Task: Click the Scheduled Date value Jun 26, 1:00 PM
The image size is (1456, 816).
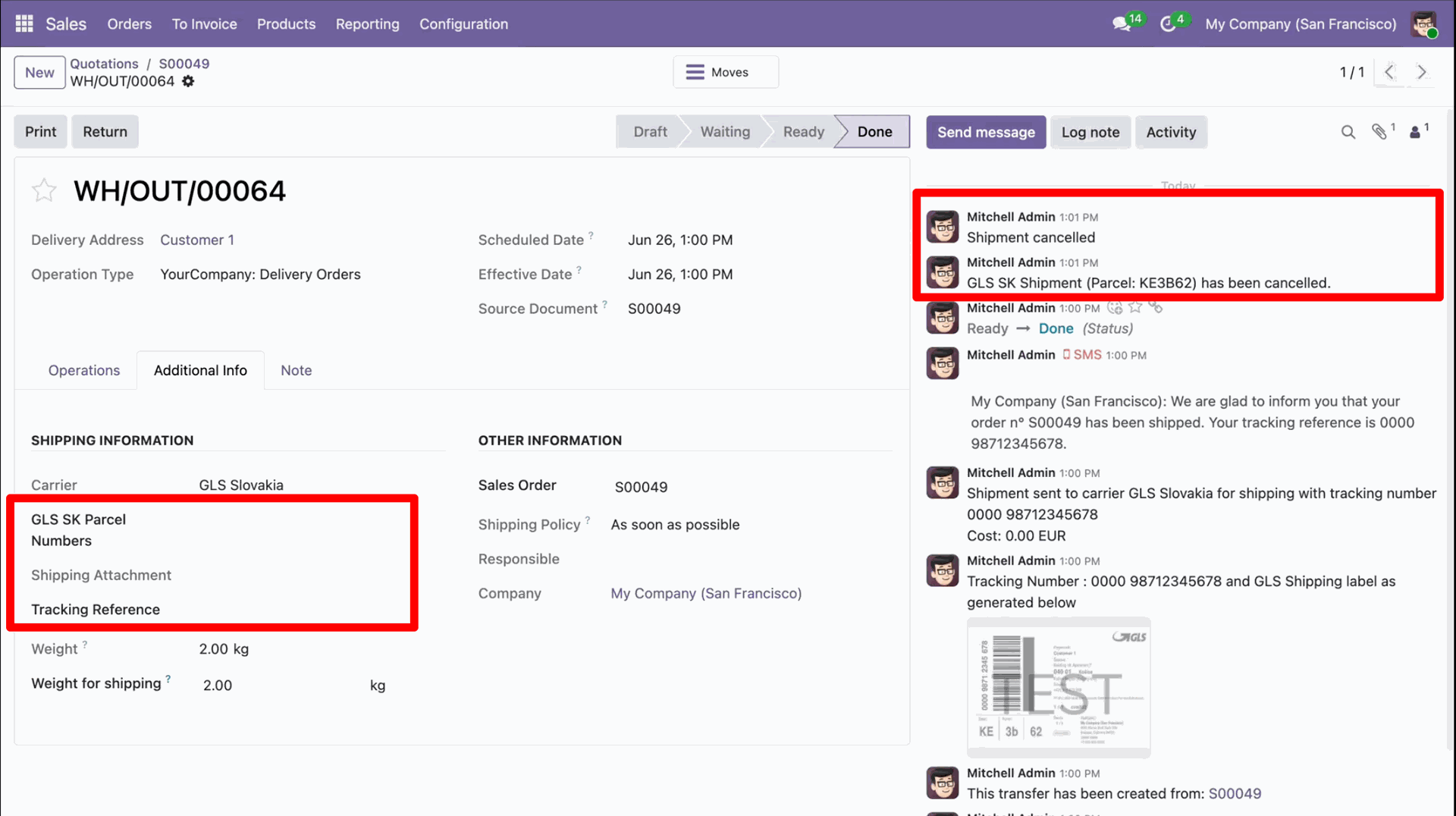Action: click(680, 240)
